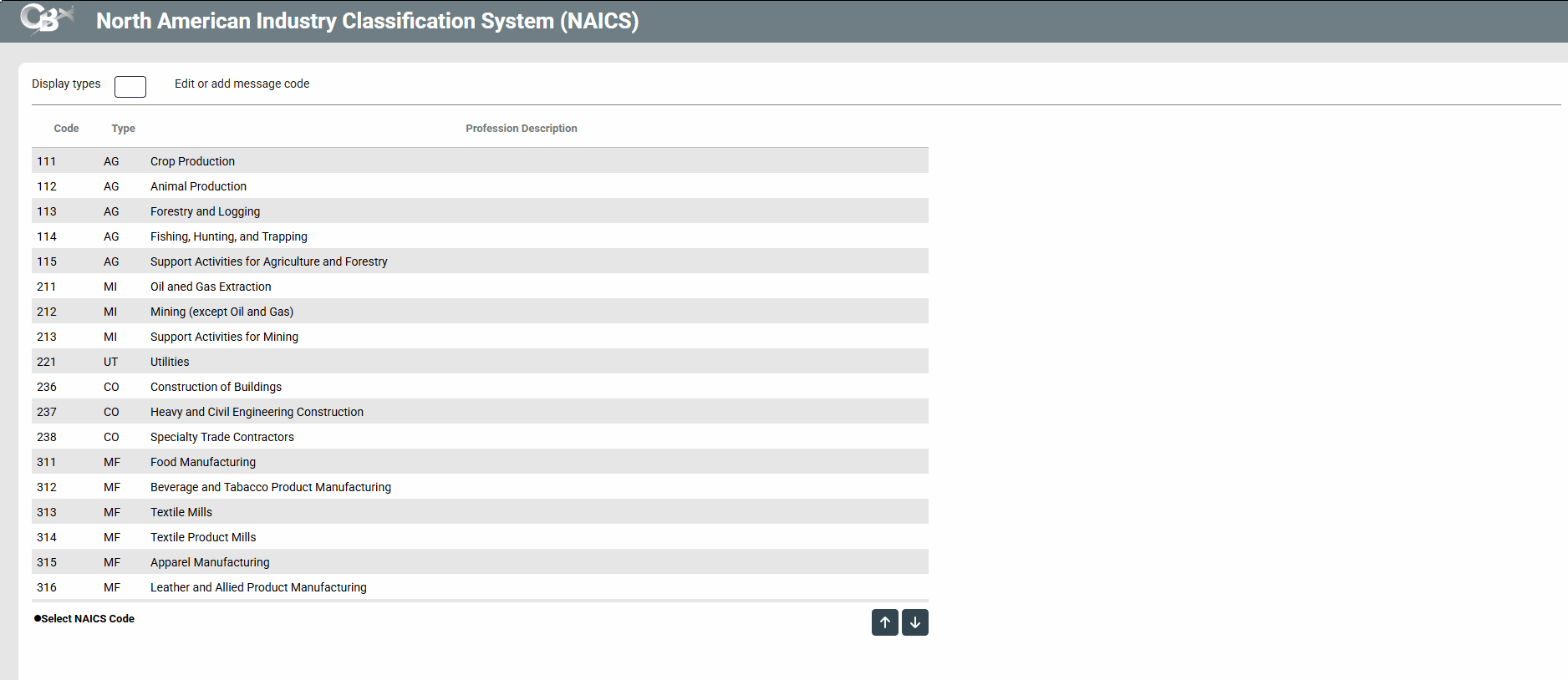
Task: Choose Apparel Manufacturing from the list
Action: pos(210,562)
